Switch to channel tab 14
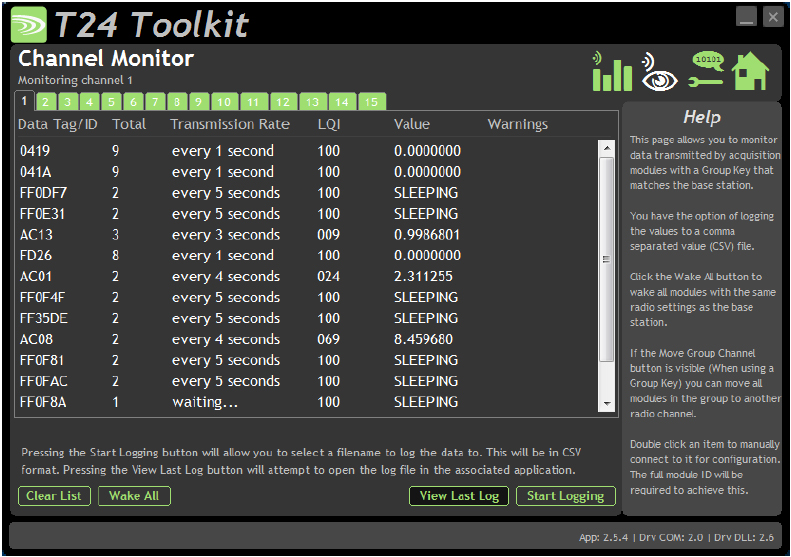The height and width of the screenshot is (557, 791). tap(342, 102)
